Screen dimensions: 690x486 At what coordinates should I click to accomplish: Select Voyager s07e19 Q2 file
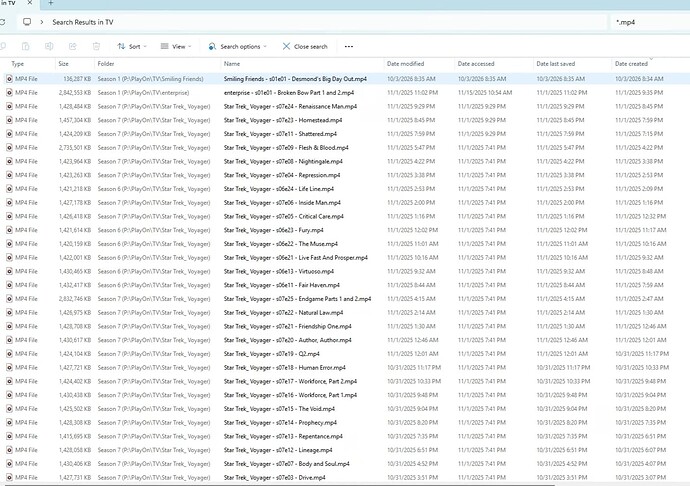272,353
